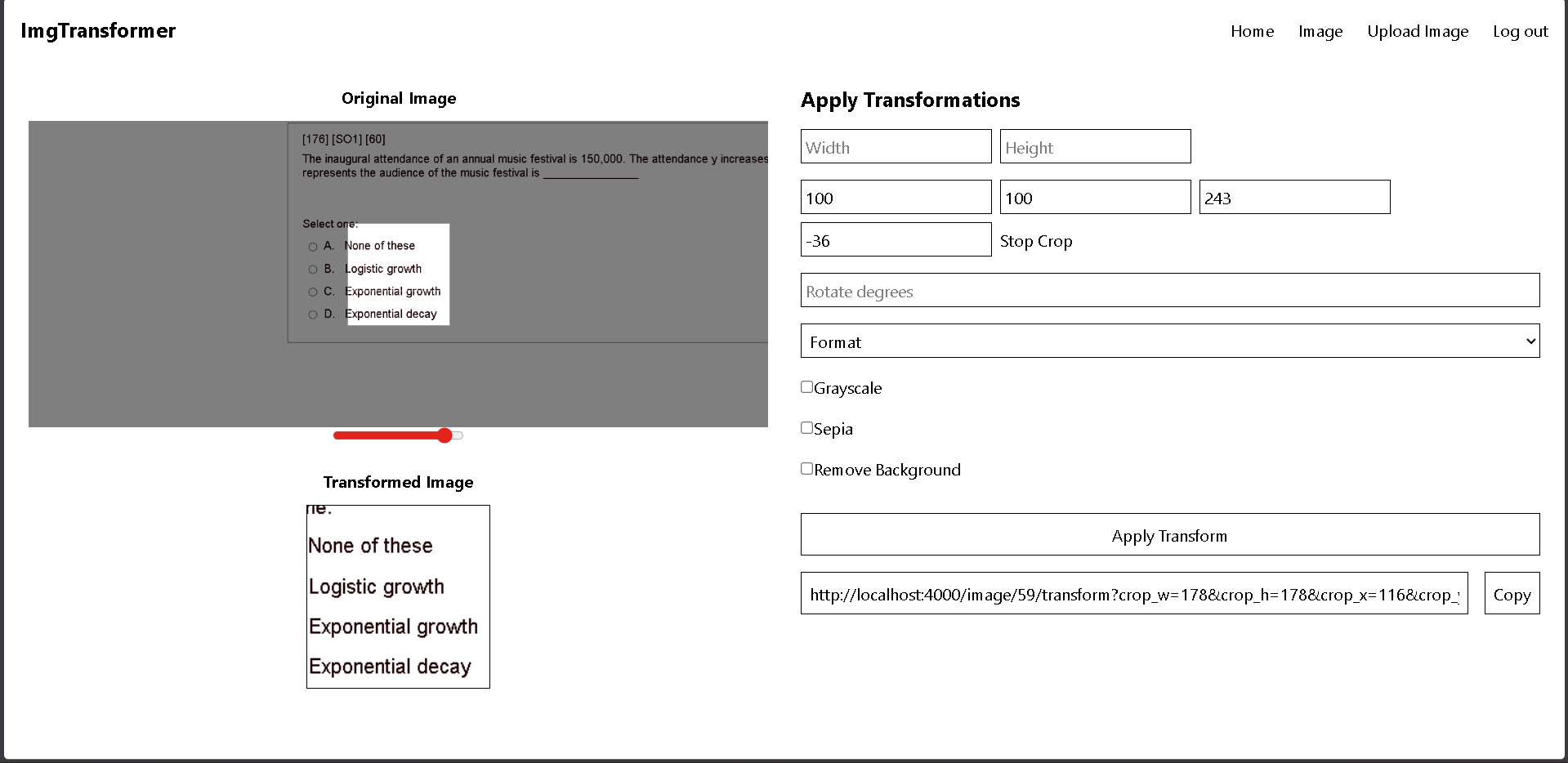The image size is (1568, 763).
Task: Check the Remove Background option
Action: [x=806, y=469]
